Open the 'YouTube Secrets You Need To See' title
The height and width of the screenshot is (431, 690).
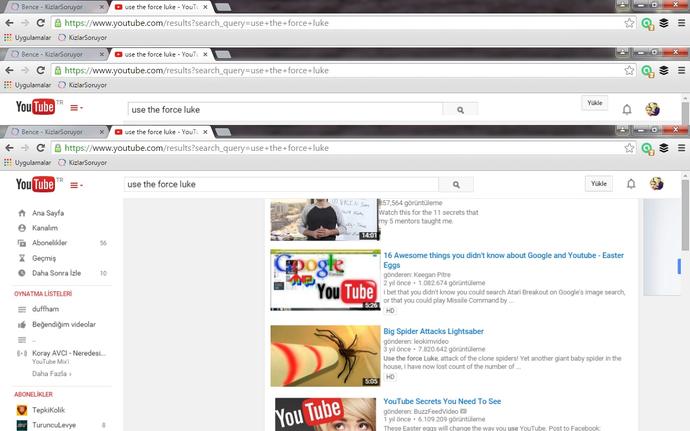(442, 401)
